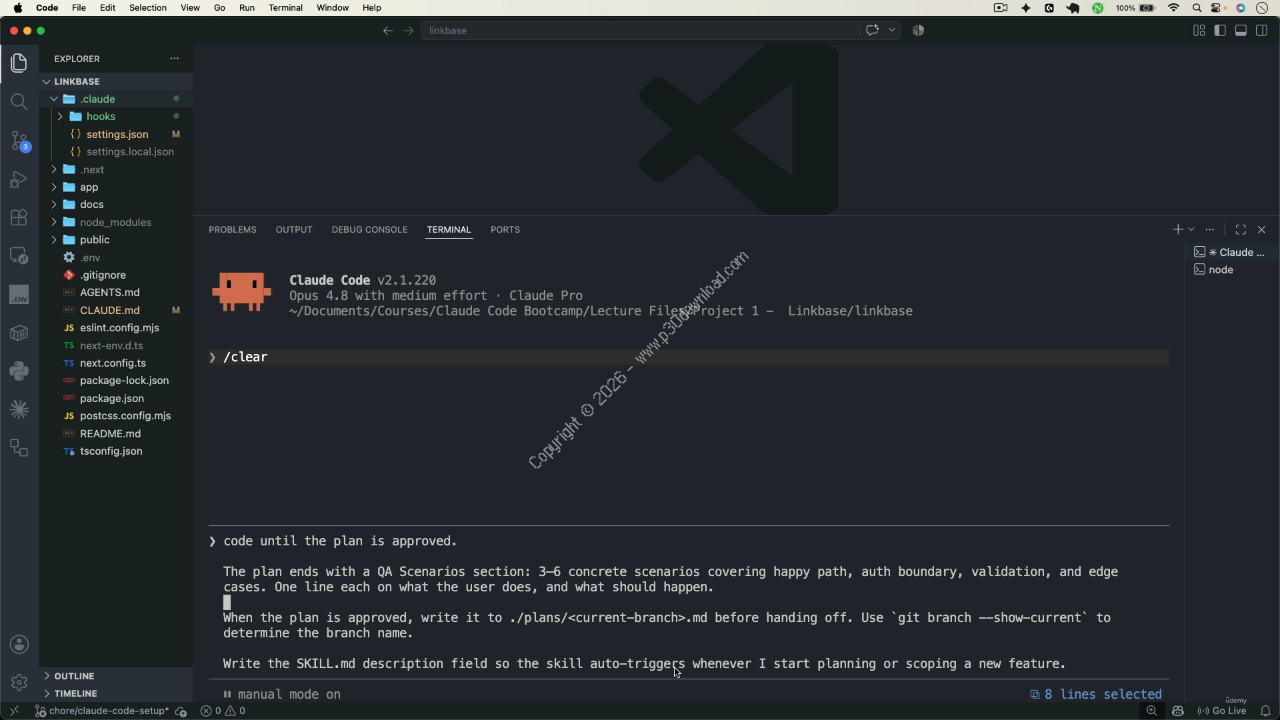Expand the node_modules folder
1280x720 pixels.
click(116, 222)
